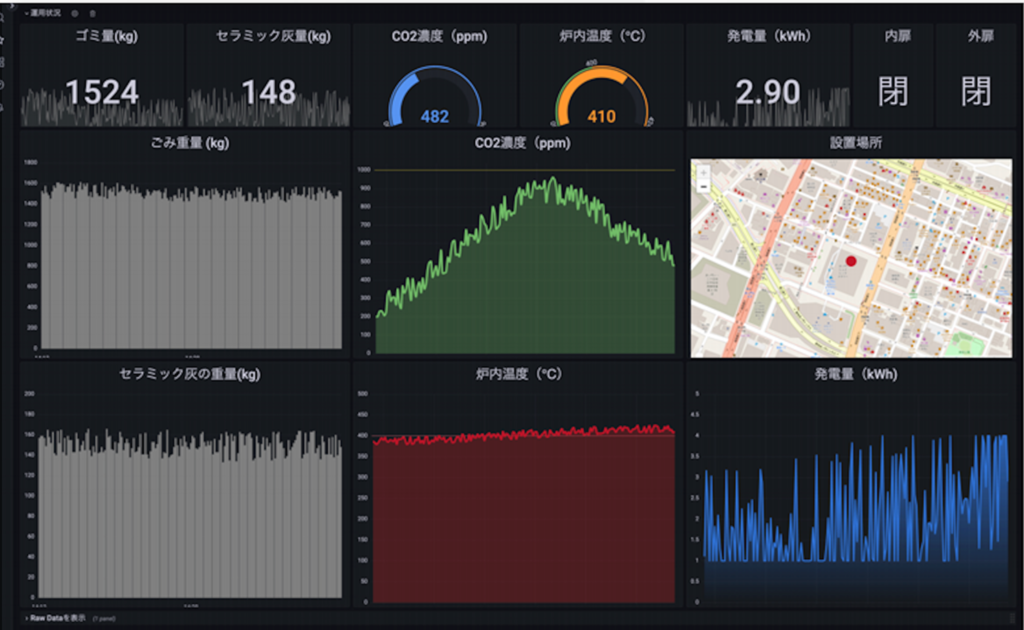Image resolution: width=1024 pixels, height=630 pixels.
Task: Open starred dashboards in left sidebar
Action: click(x=3, y=40)
